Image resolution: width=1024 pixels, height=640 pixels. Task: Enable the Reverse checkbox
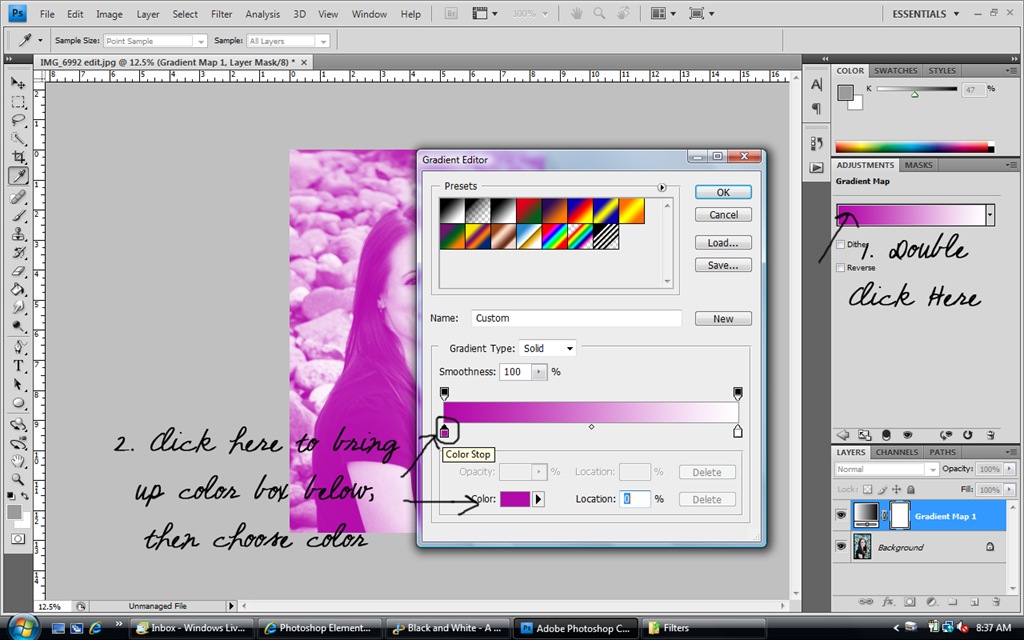(840, 268)
